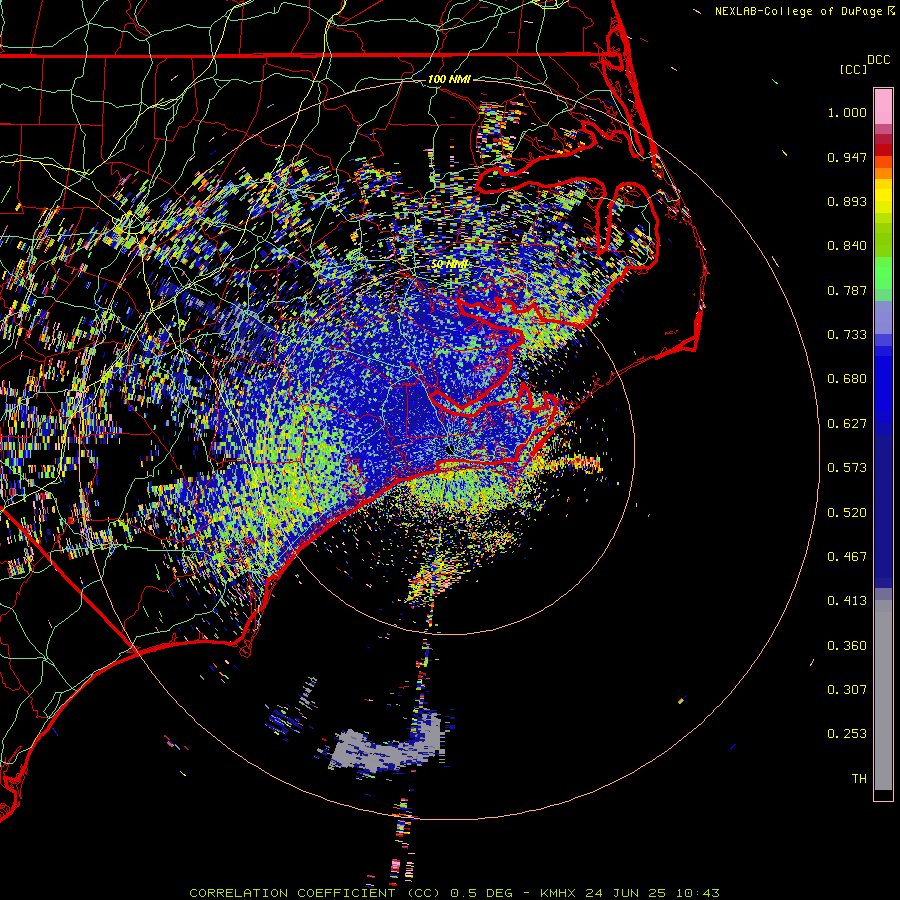The image size is (900, 900).
Task: Pick the gray color bar segment
Action: [x=883, y=695]
